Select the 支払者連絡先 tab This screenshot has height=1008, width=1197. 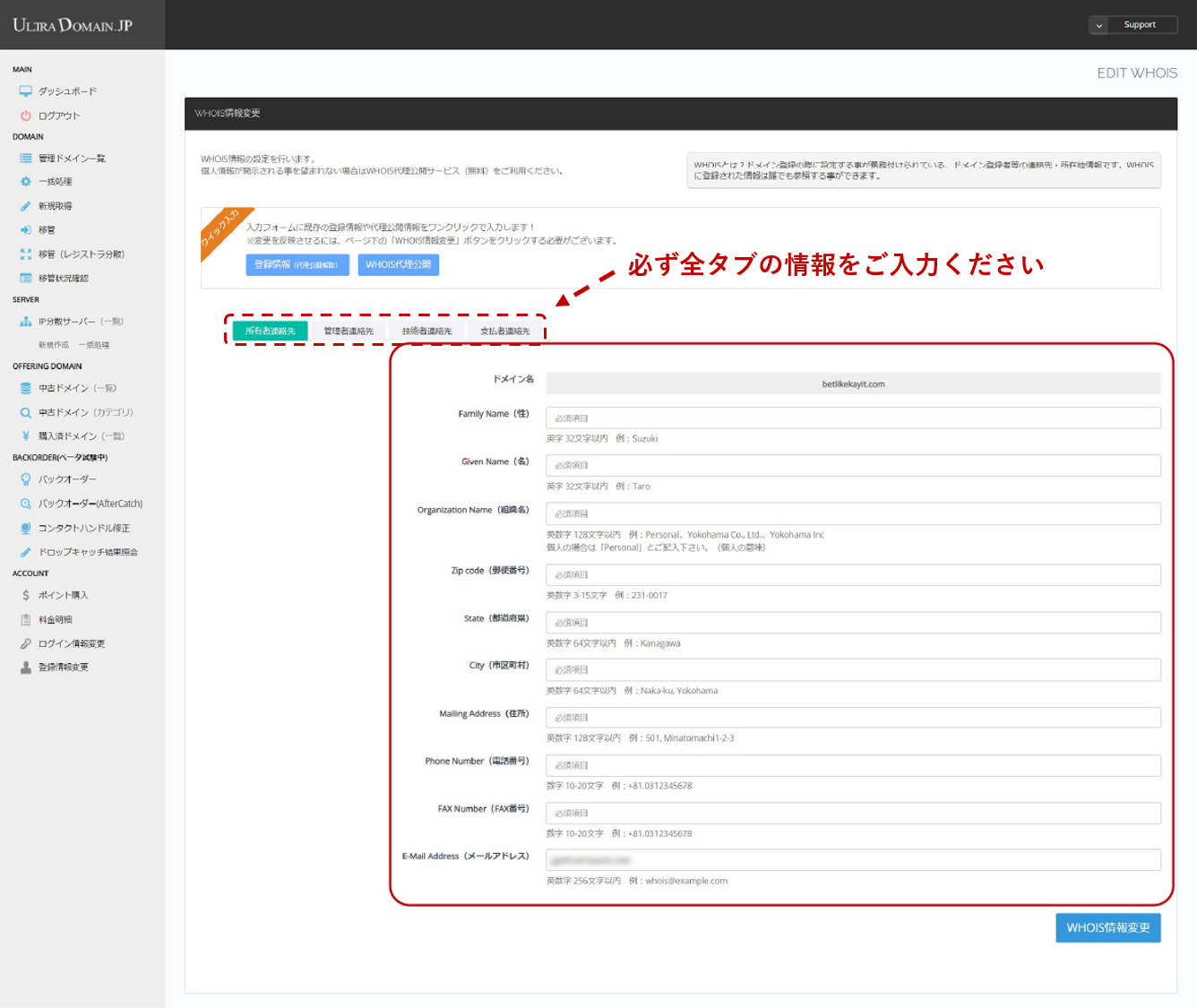pyautogui.click(x=504, y=332)
